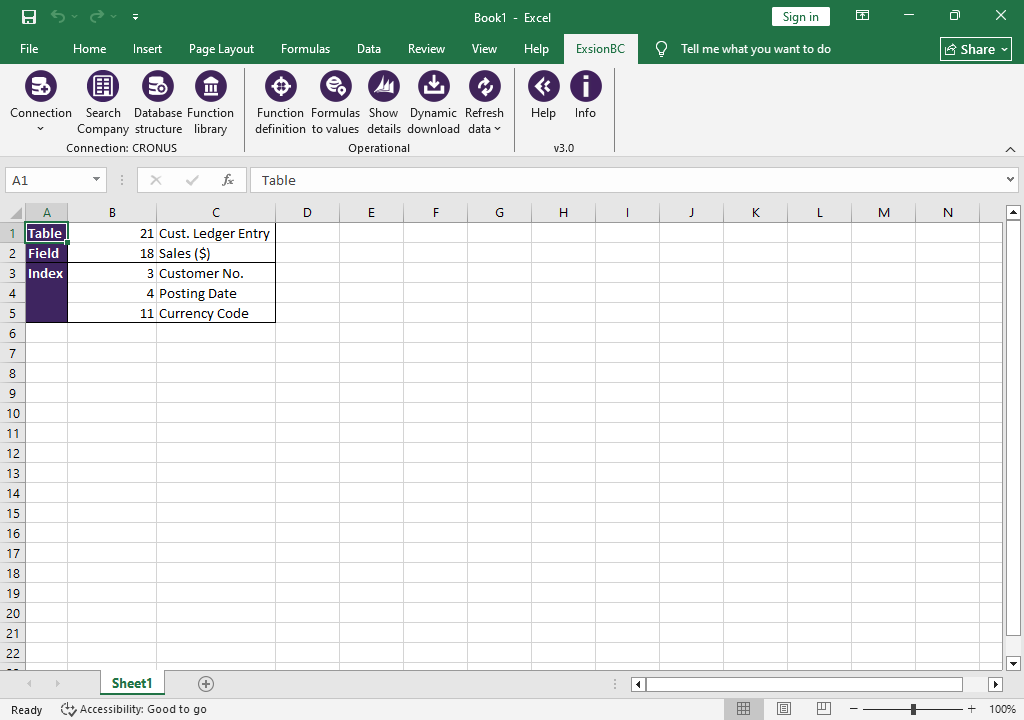The height and width of the screenshot is (720, 1024).
Task: Switch to the Insert tab
Action: (148, 49)
